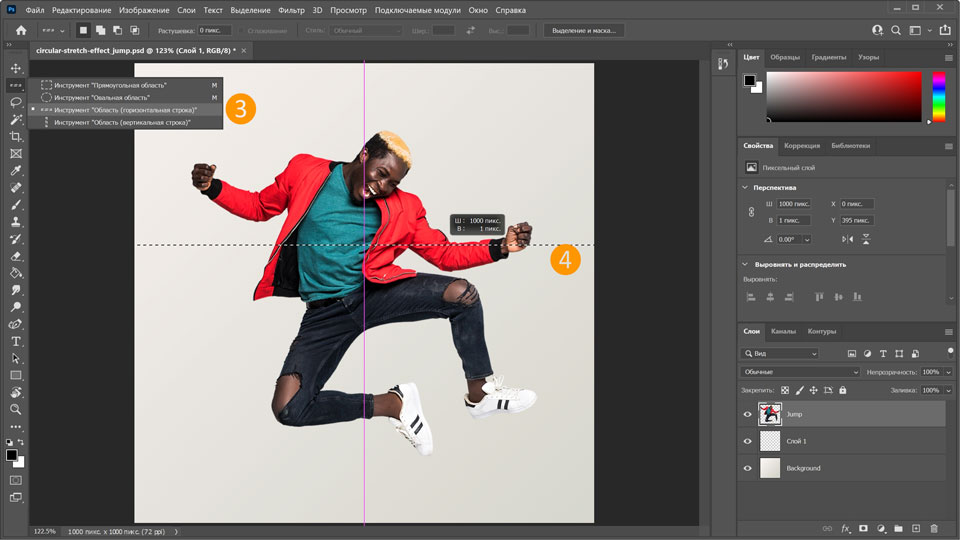Open the layer filter Вид dropdown
The width and height of the screenshot is (960, 540).
tap(780, 354)
